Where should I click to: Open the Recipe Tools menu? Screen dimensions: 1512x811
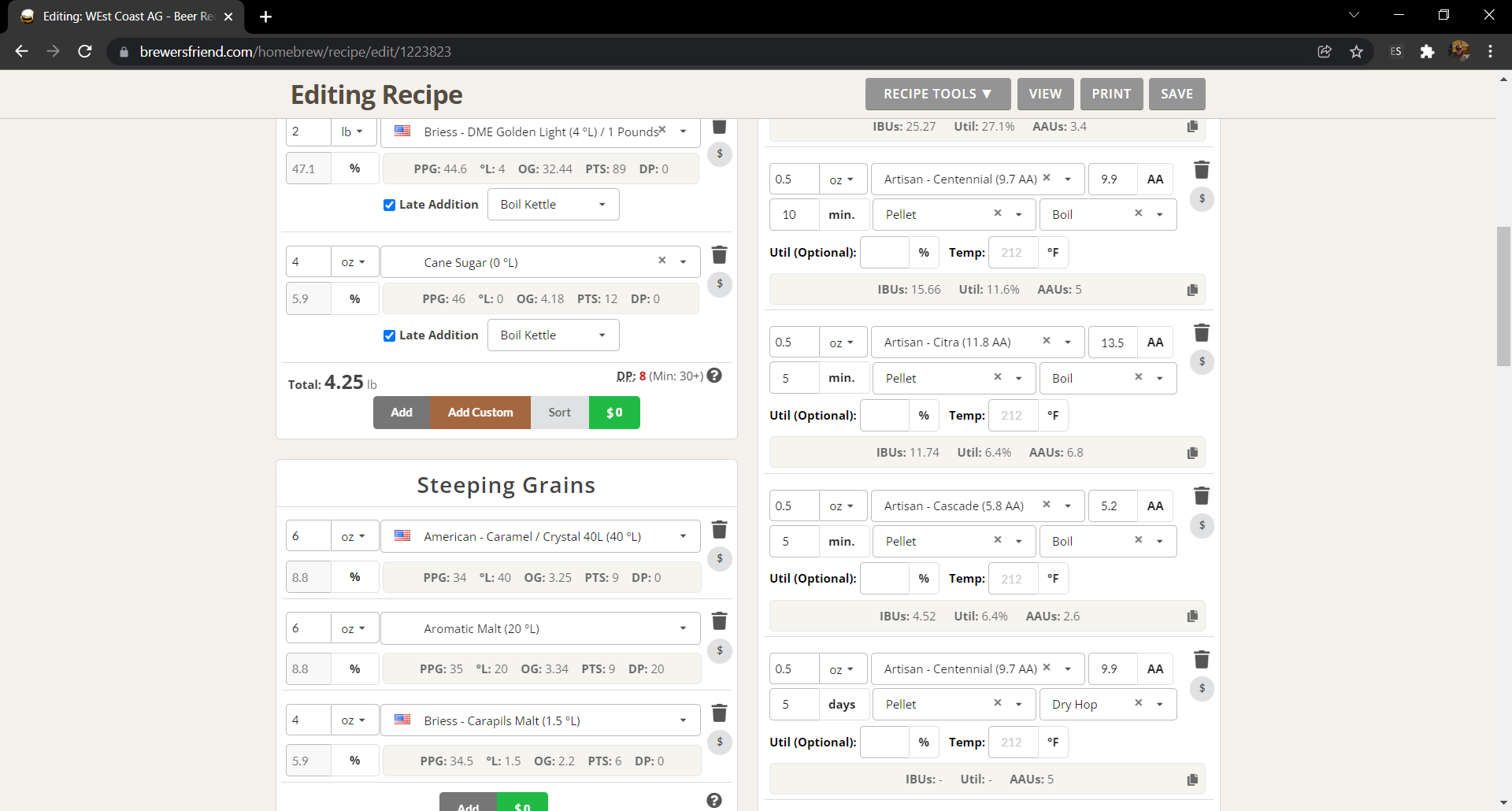[937, 94]
